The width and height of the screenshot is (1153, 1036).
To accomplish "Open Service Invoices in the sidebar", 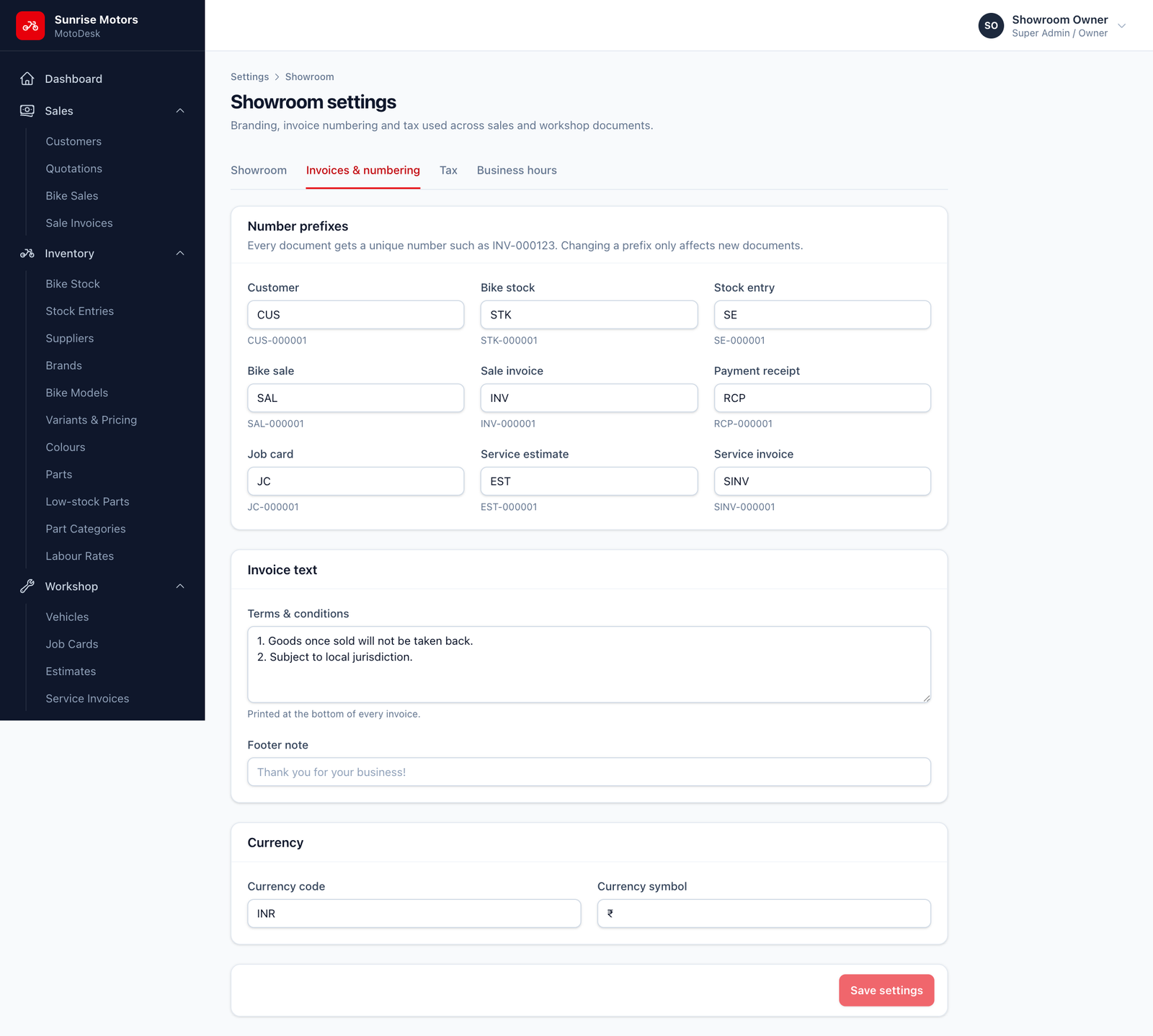I will click(88, 699).
